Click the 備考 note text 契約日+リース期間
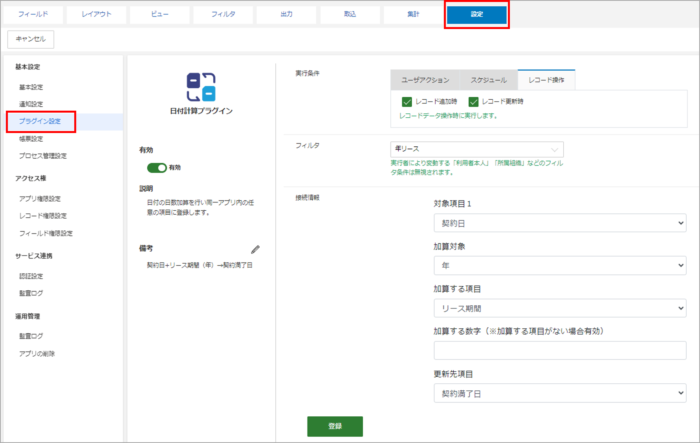Viewport: 700px width, 443px height. click(200, 265)
